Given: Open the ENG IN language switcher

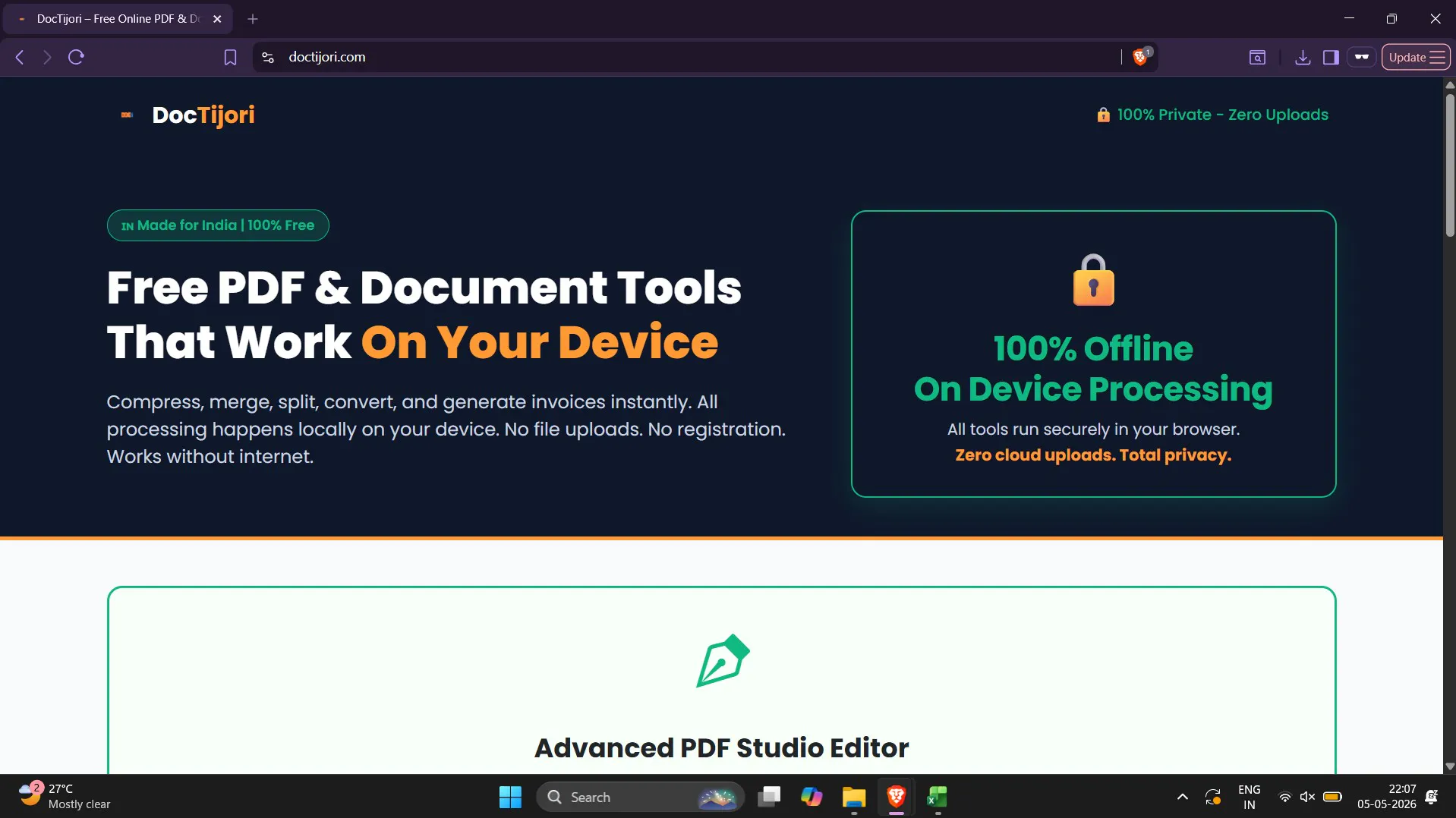Looking at the screenshot, I should 1249,797.
